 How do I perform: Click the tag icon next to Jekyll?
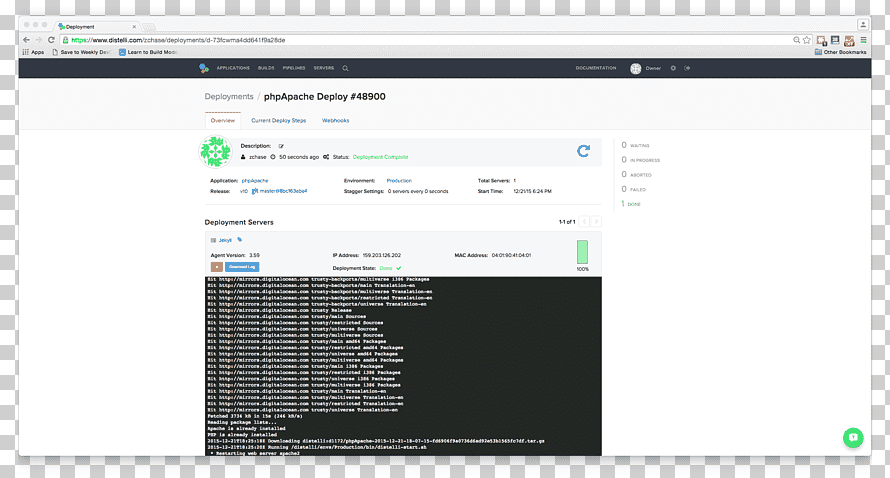(x=240, y=240)
